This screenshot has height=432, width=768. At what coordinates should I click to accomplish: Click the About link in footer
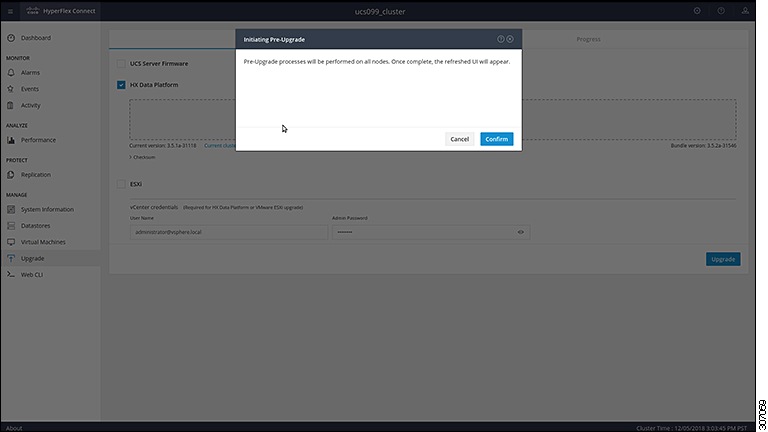[14, 428]
